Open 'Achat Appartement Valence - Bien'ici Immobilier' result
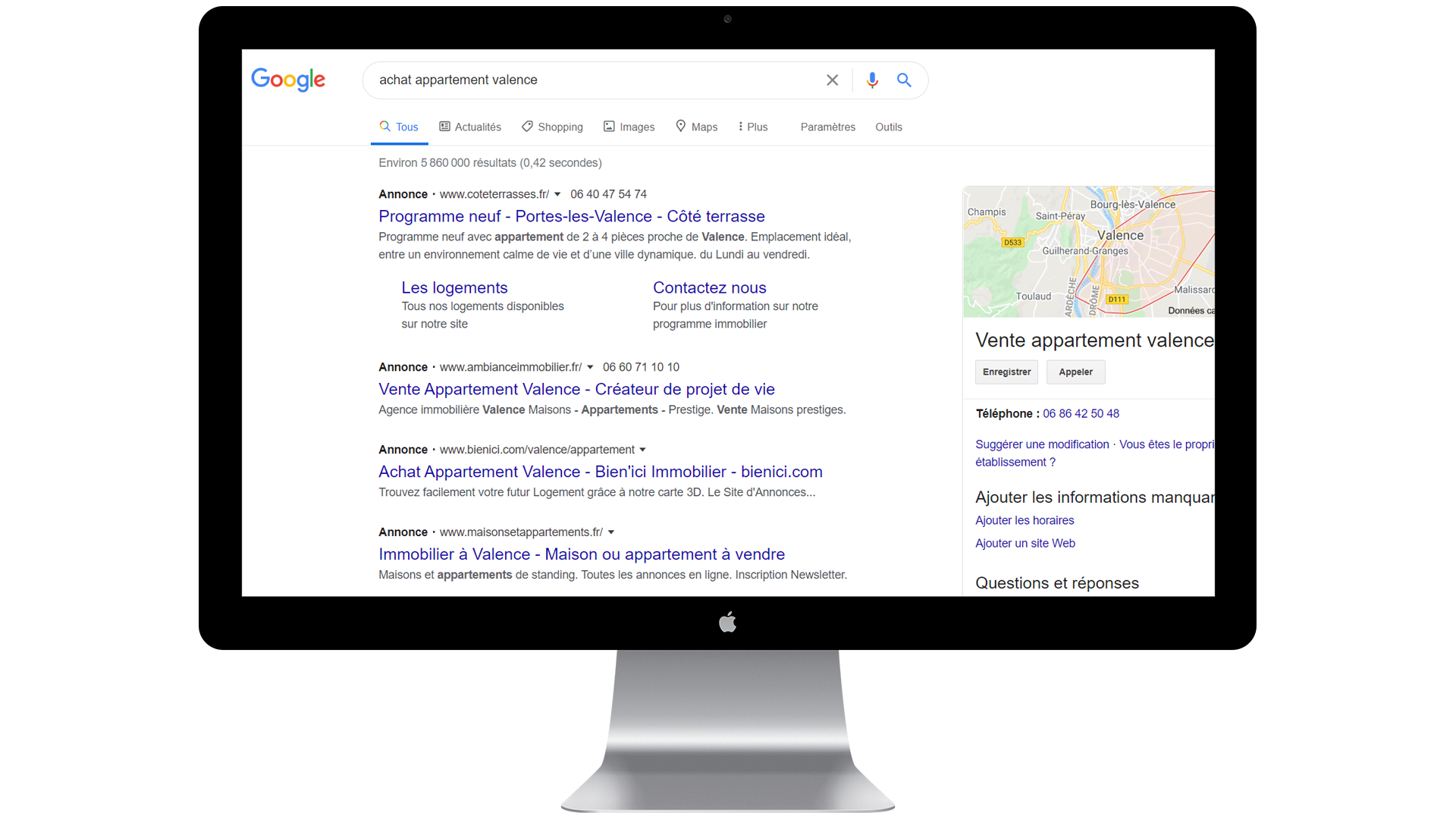This screenshot has width=1456, height=819. click(x=601, y=472)
